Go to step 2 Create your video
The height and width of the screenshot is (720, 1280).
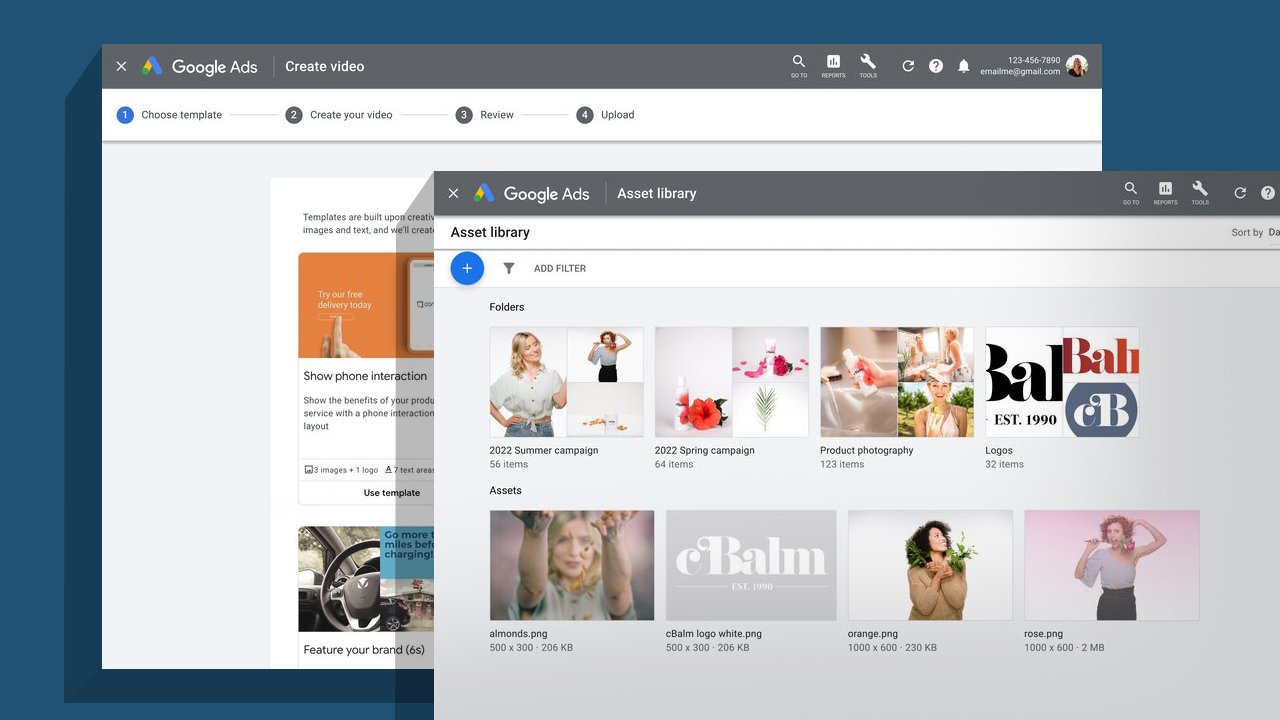coord(339,115)
